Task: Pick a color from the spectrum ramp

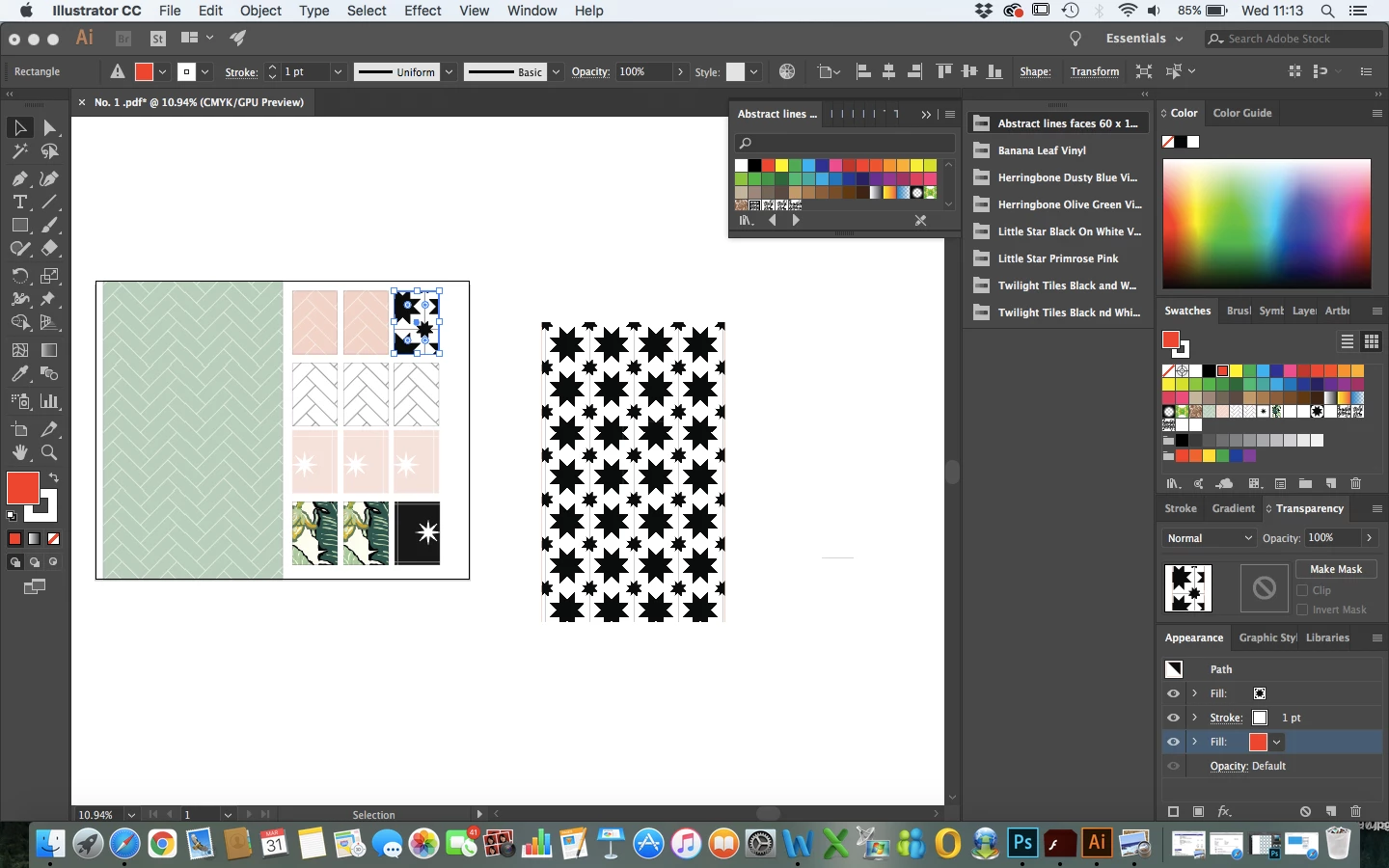Action: pos(1266,224)
